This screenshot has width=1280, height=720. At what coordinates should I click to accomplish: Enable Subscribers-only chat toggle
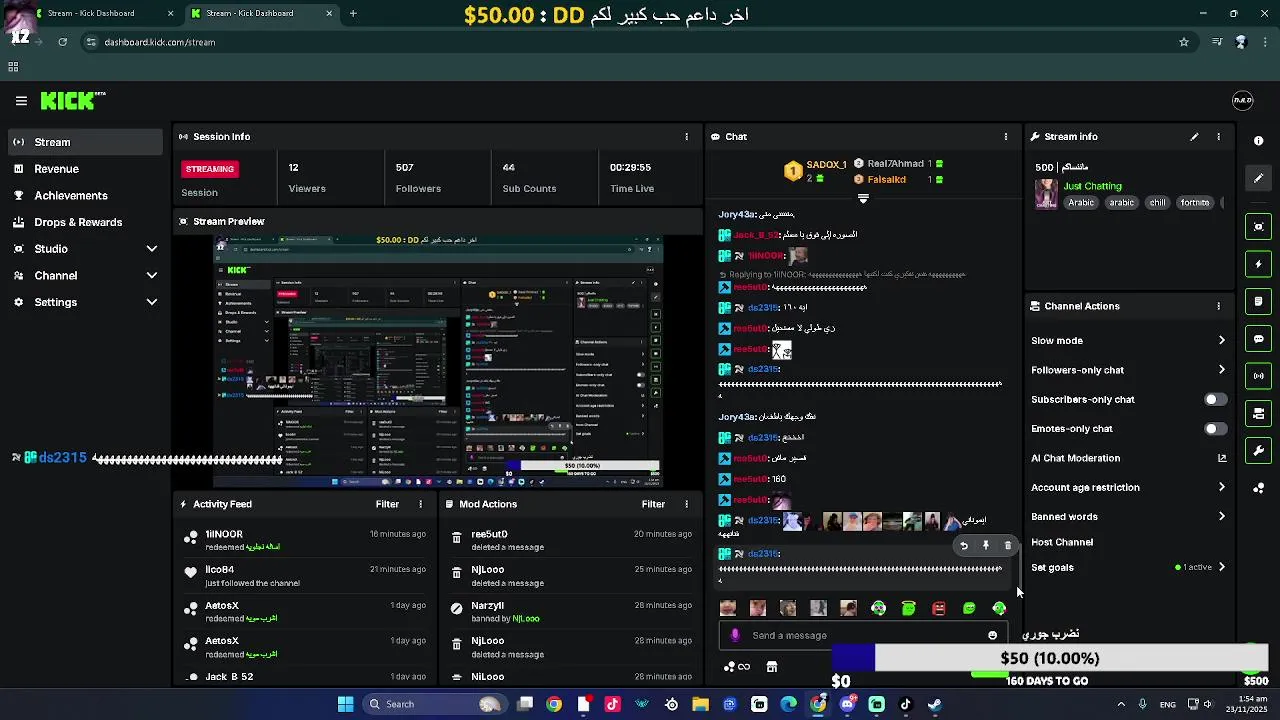click(x=1215, y=399)
